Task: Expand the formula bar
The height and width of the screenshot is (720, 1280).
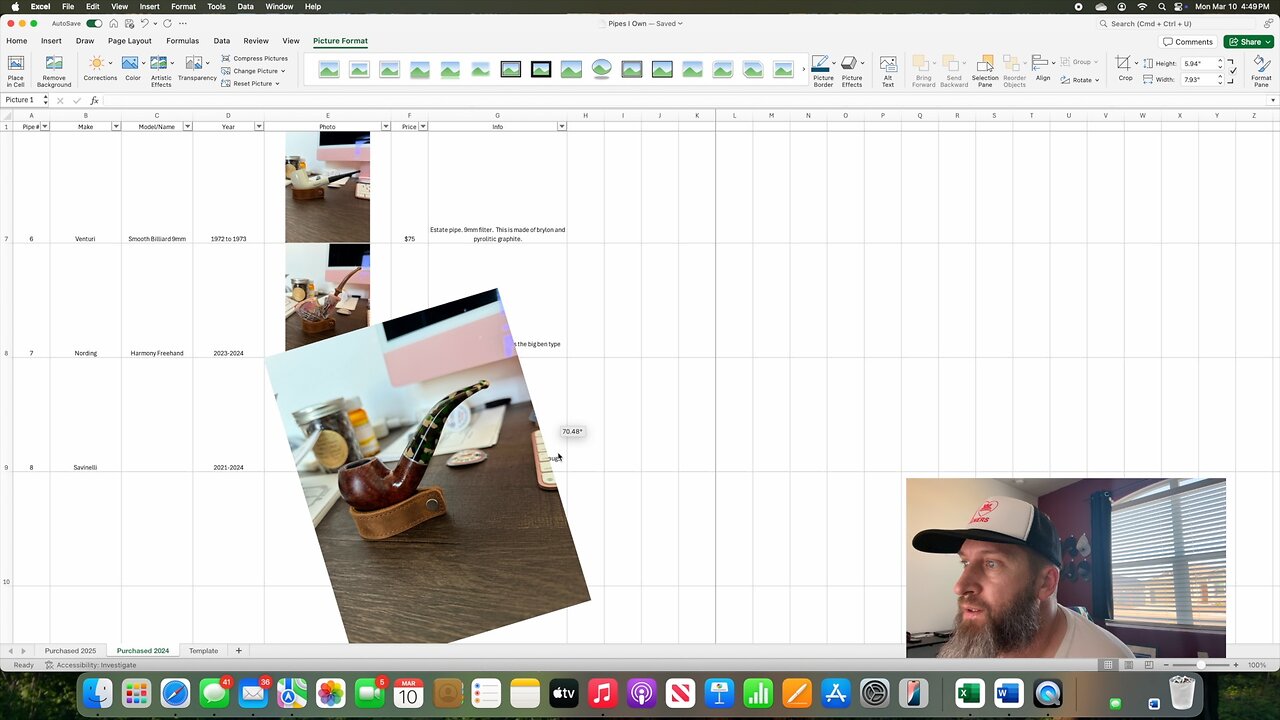Action: (x=1273, y=100)
